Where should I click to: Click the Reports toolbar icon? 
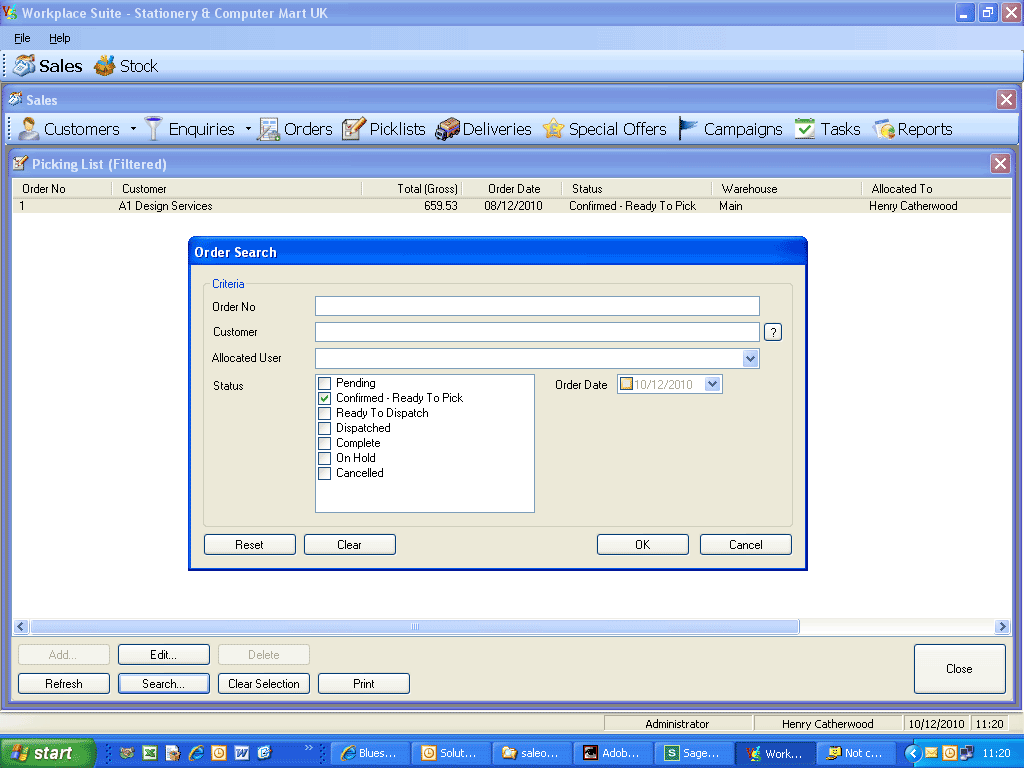pos(884,129)
